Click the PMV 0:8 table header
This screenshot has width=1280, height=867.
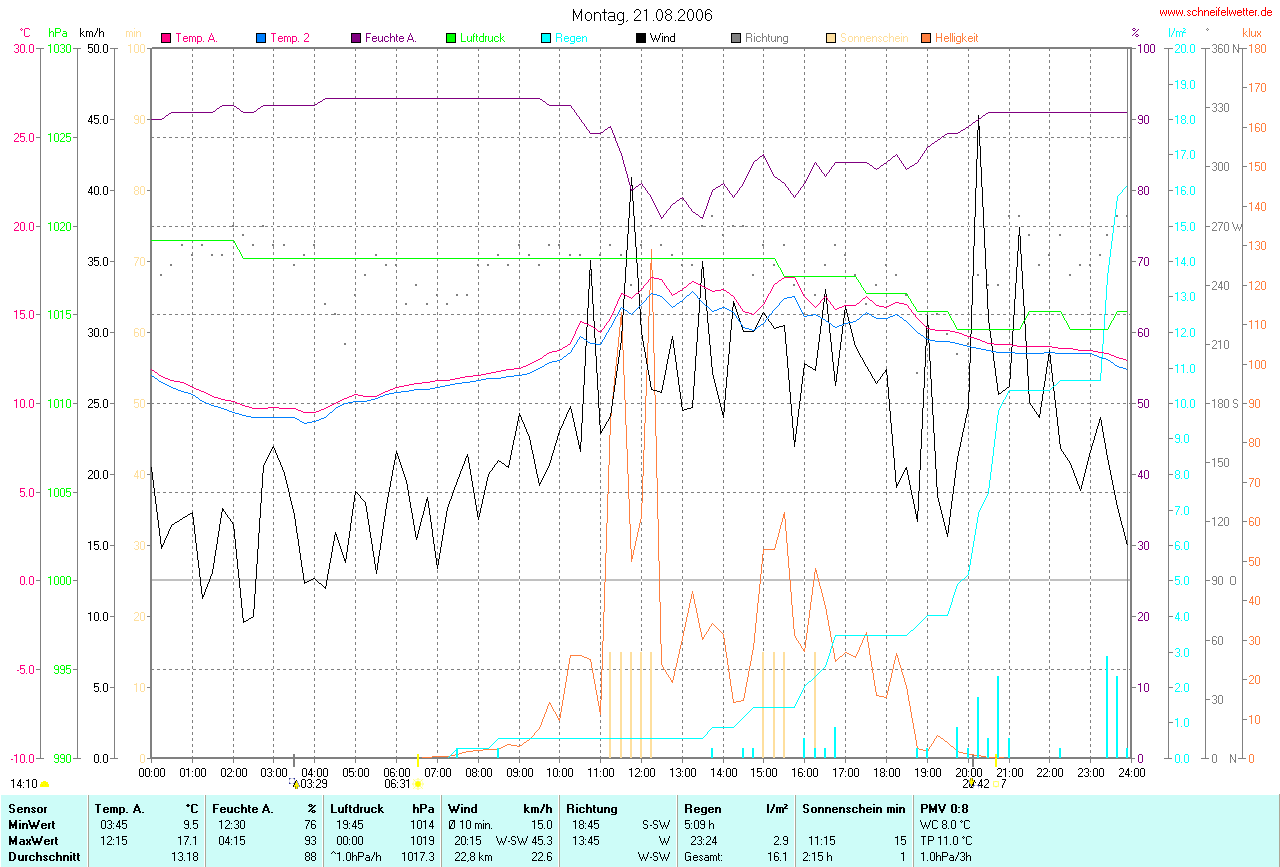944,808
